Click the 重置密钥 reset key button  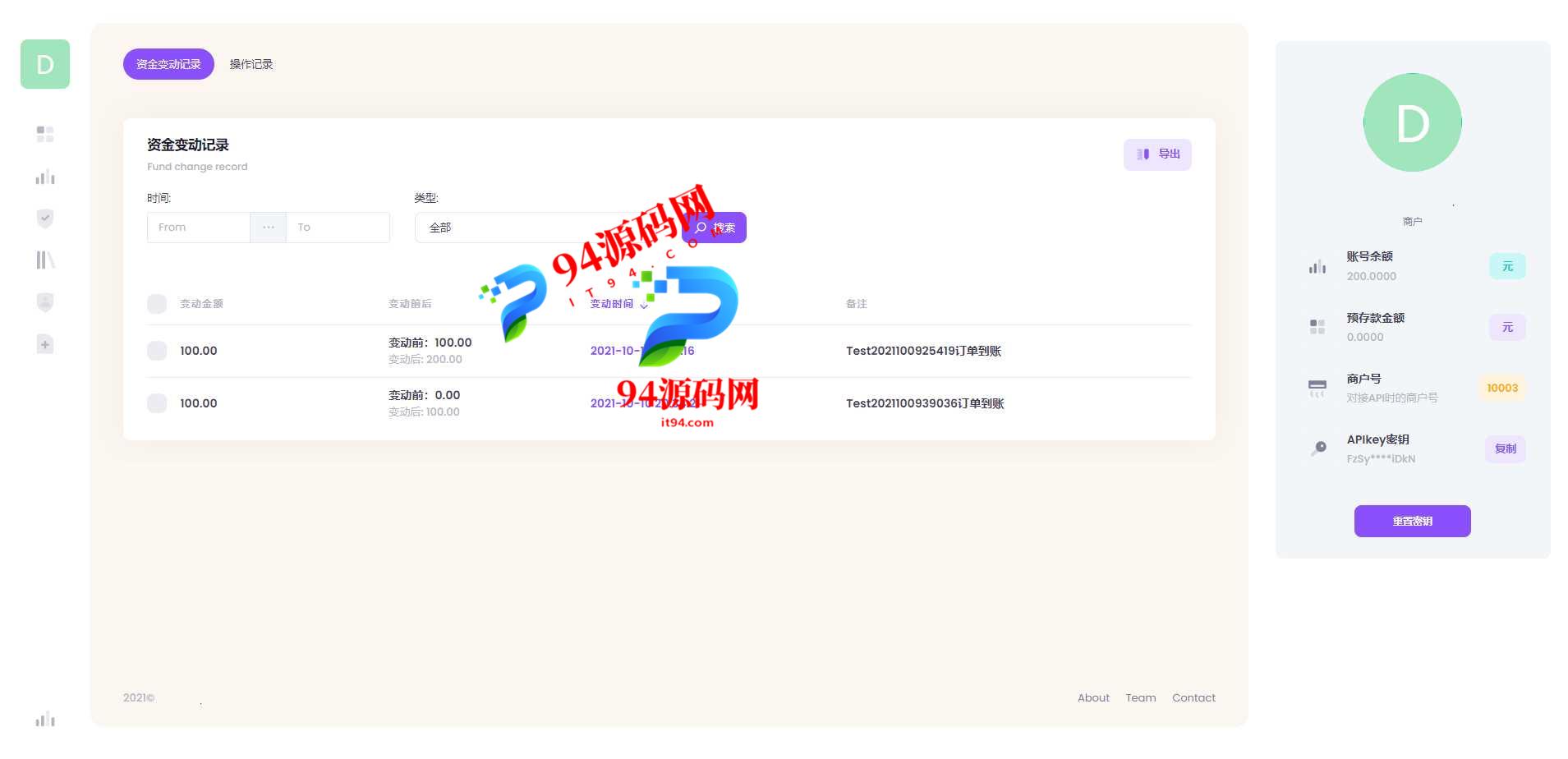click(x=1412, y=521)
